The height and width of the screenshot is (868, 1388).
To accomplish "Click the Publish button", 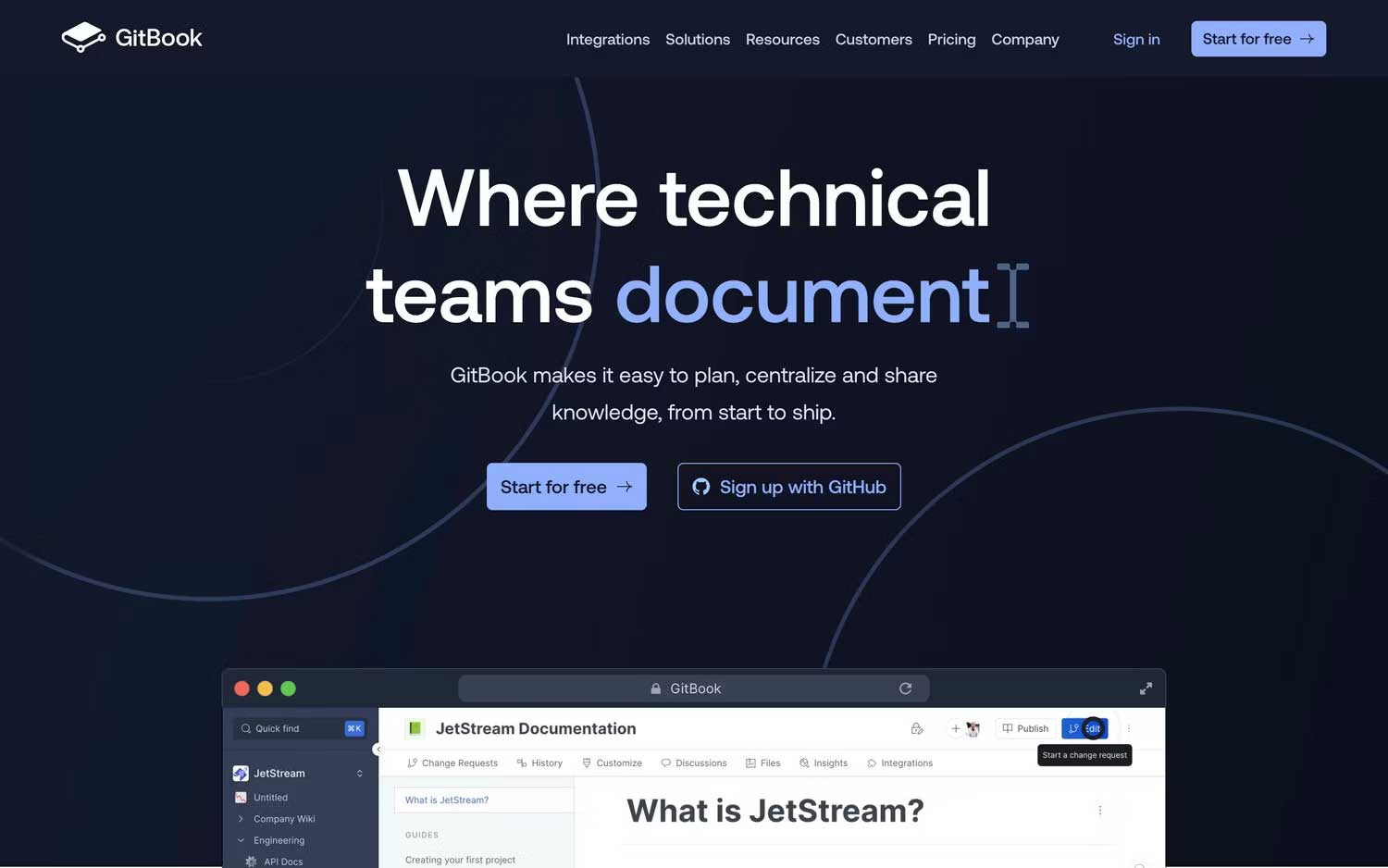I will pyautogui.click(x=1025, y=728).
